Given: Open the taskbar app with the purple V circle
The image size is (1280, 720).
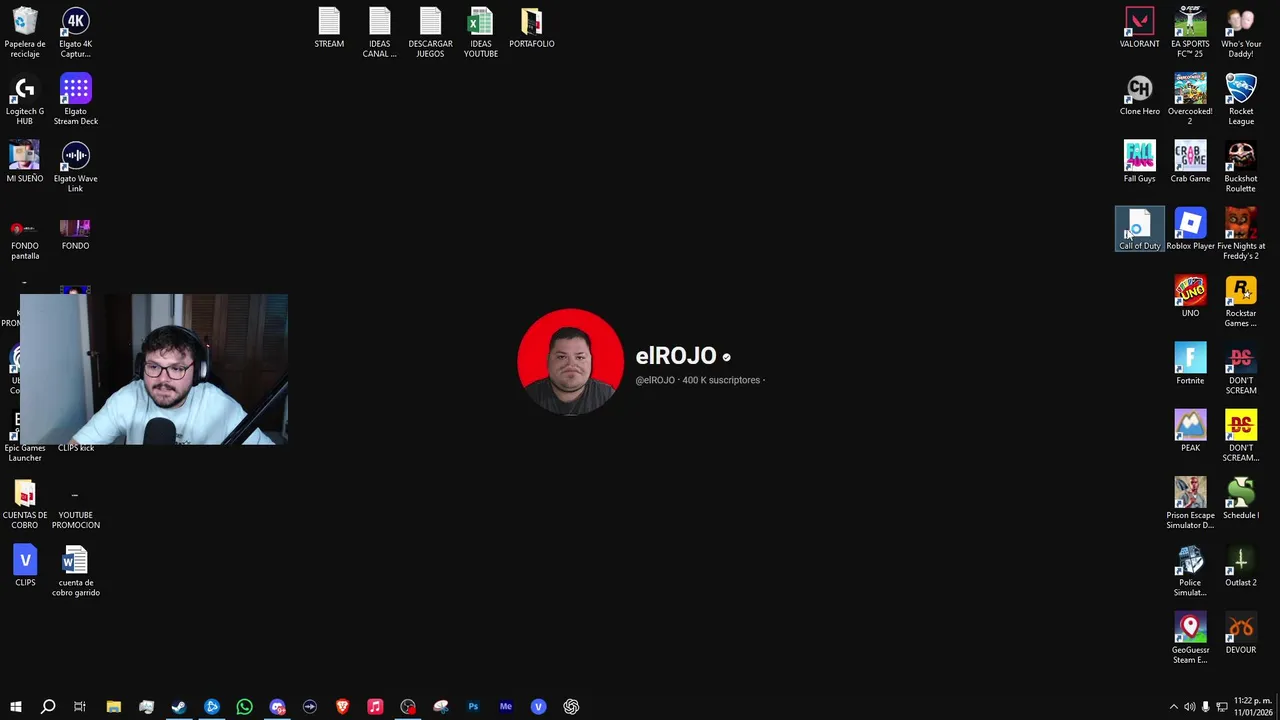Looking at the screenshot, I should point(538,707).
